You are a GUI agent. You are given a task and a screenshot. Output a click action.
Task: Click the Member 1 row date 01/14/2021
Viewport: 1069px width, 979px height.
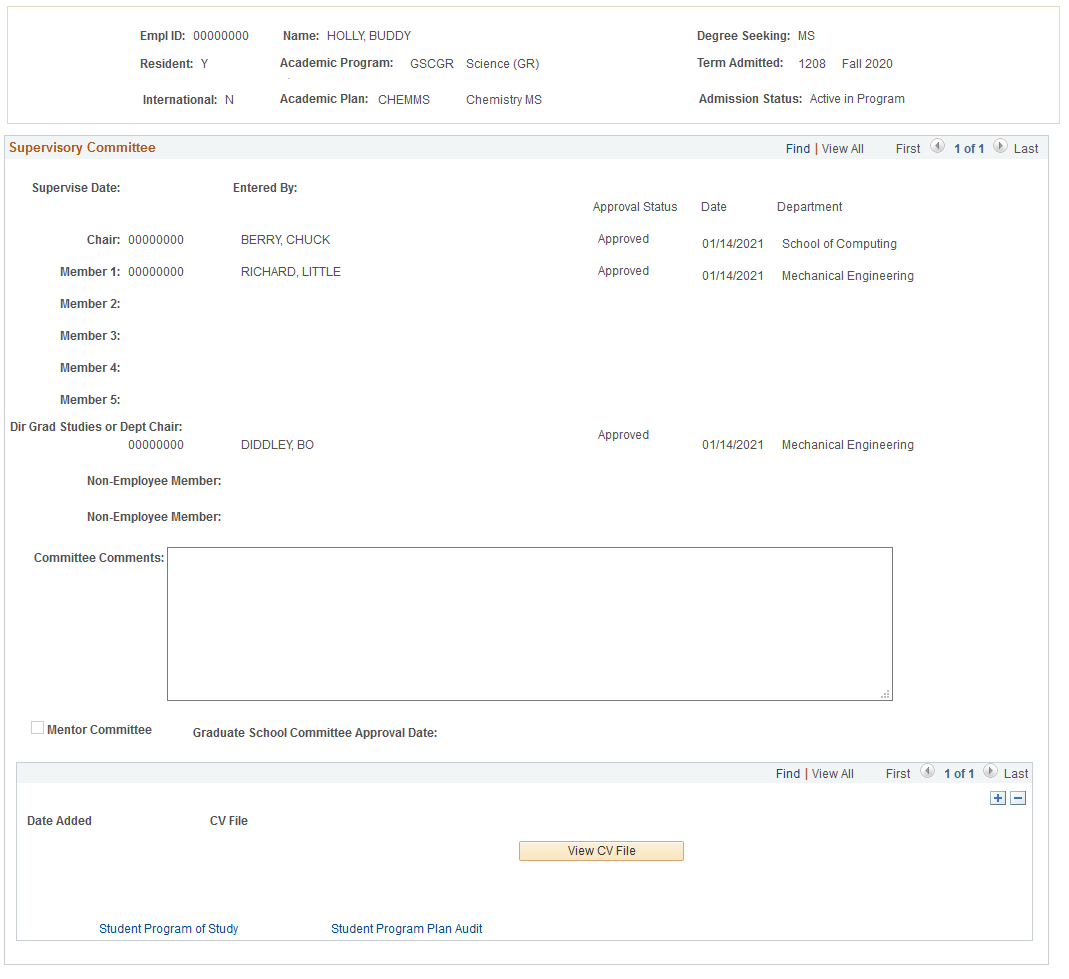pos(733,275)
